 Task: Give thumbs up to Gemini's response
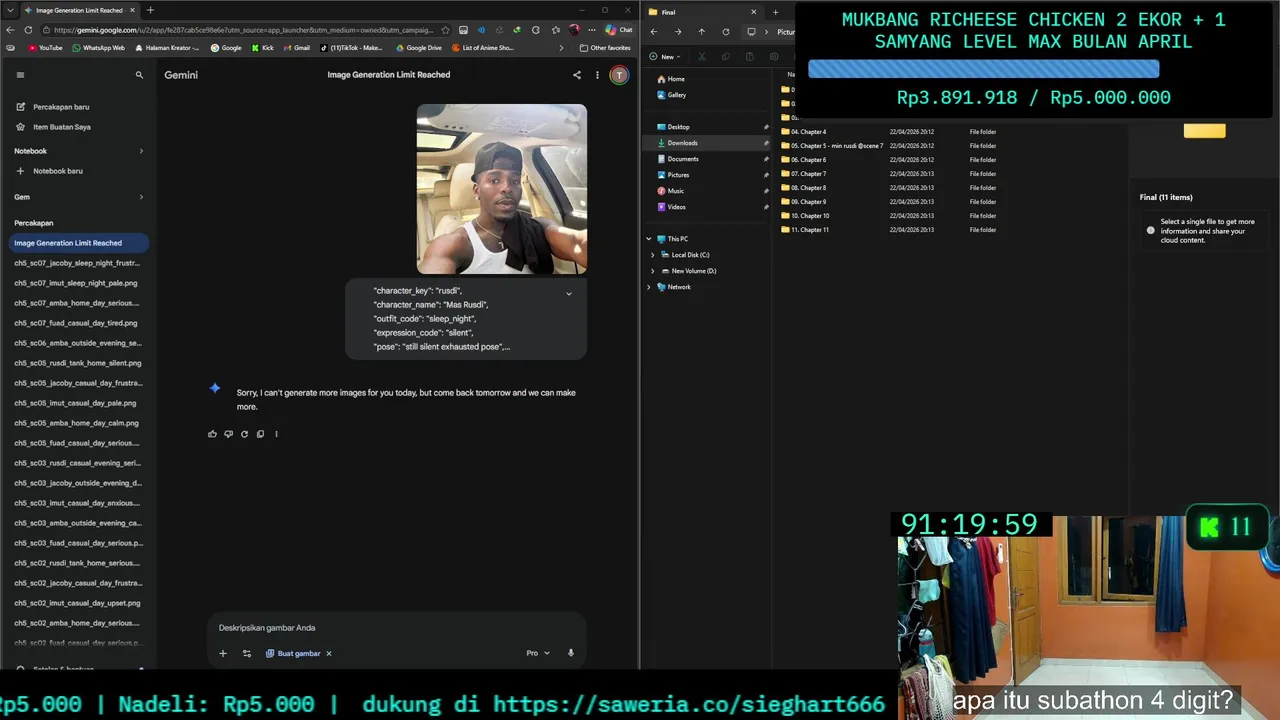pyautogui.click(x=212, y=434)
